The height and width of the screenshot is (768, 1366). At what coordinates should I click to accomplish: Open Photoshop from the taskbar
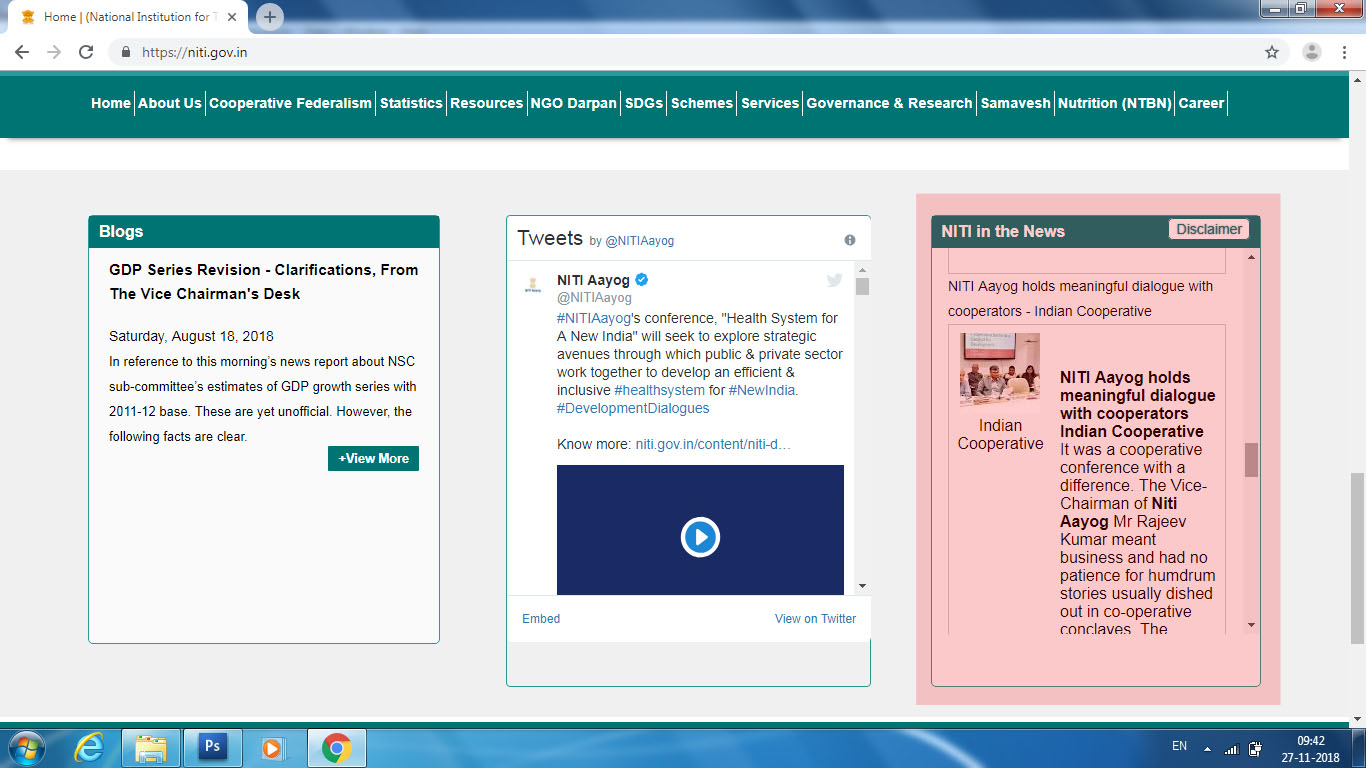point(212,747)
